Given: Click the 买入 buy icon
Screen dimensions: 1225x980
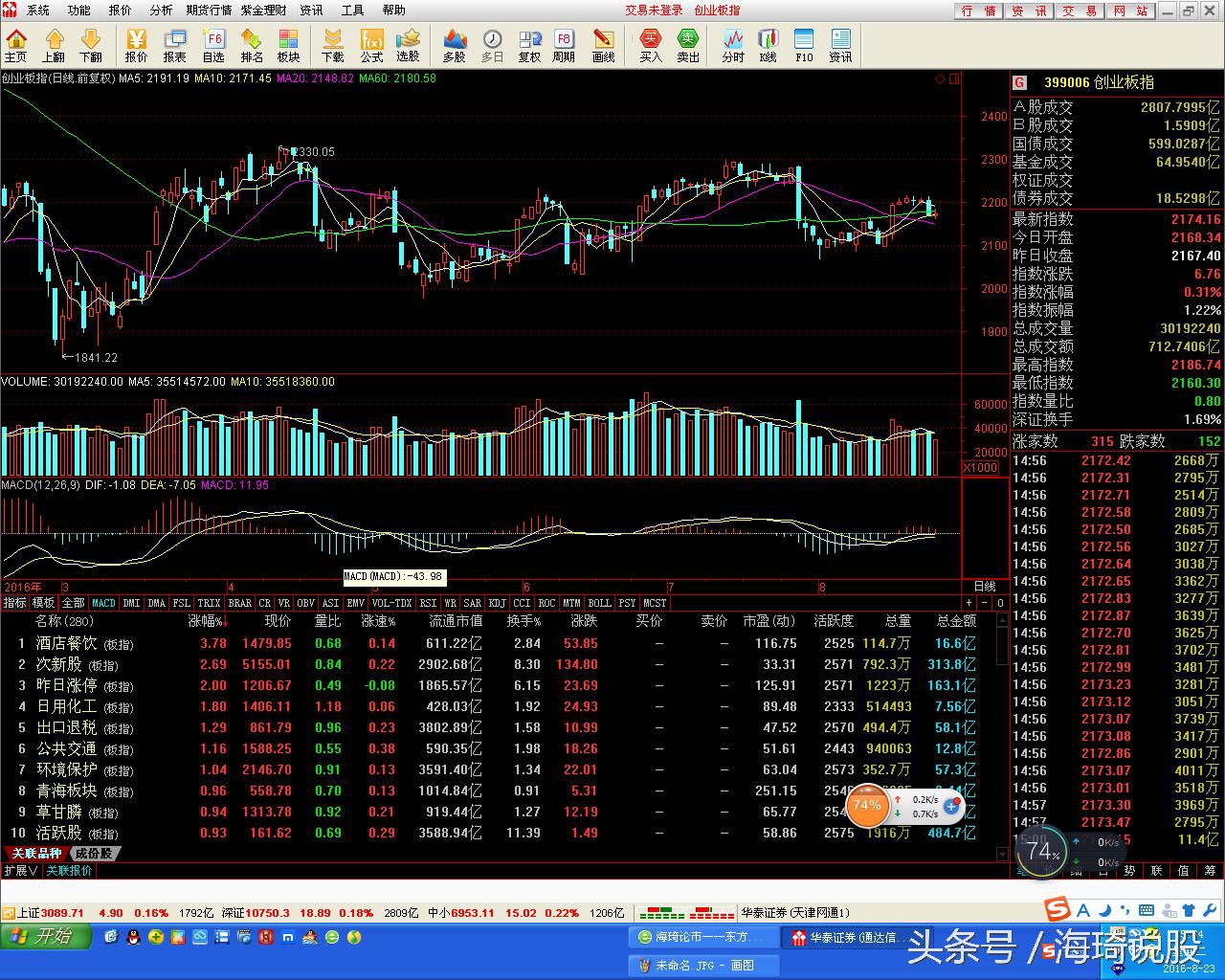Looking at the screenshot, I should point(651,45).
